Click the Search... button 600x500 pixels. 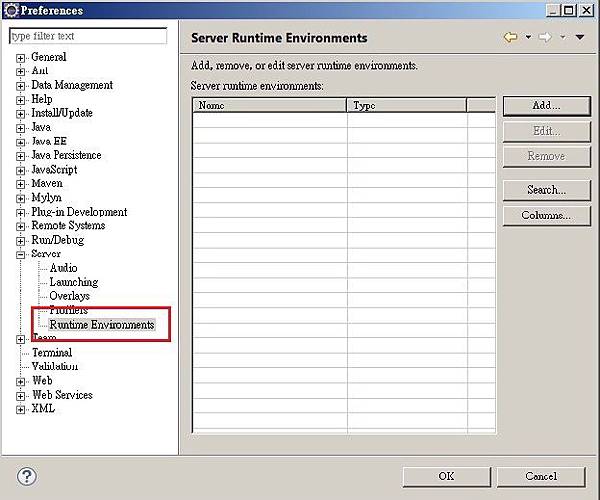click(x=546, y=190)
